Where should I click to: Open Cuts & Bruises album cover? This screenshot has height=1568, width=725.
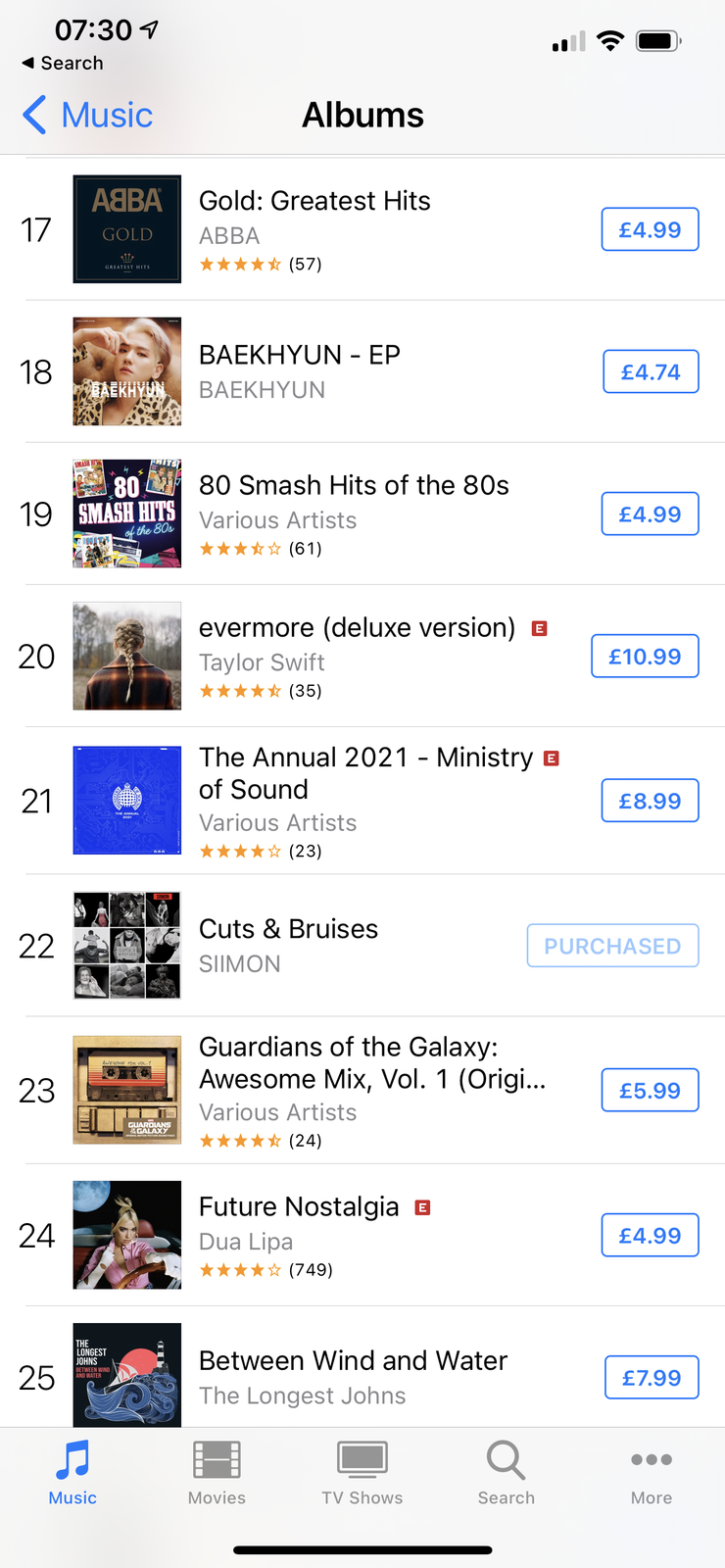127,946
